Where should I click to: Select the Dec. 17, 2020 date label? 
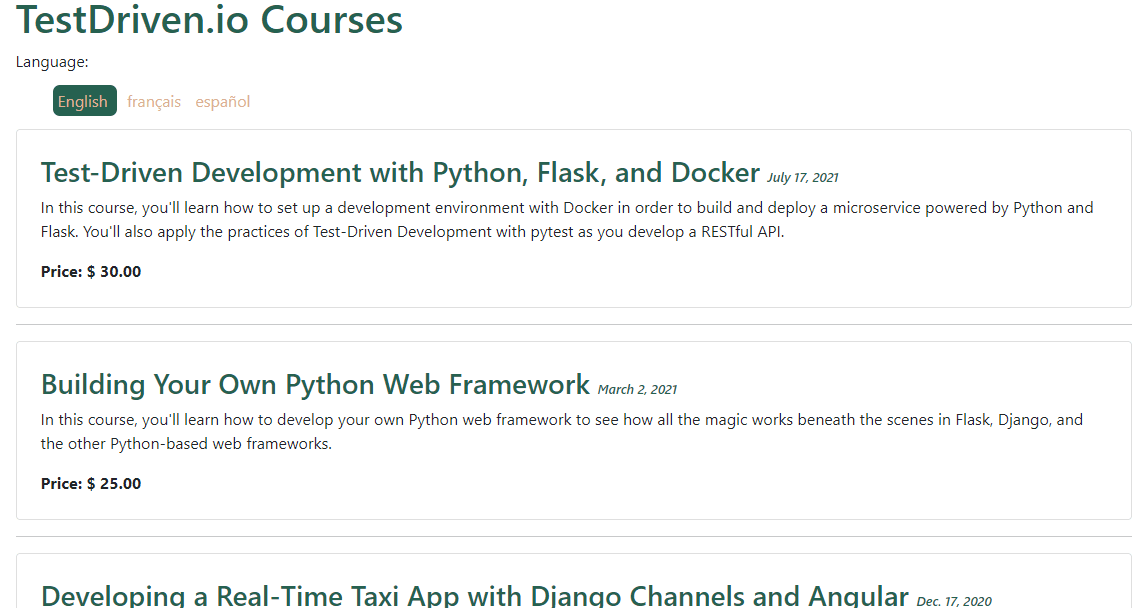(954, 600)
